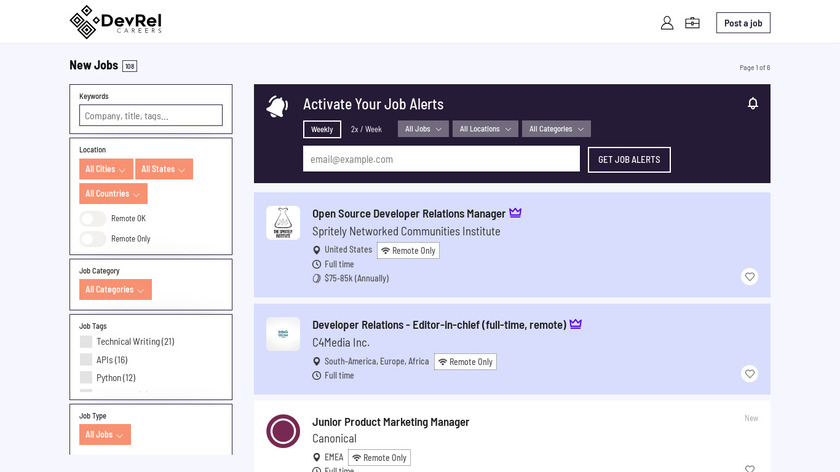Toggle the Remote Only switch
This screenshot has width=840, height=472.
pyautogui.click(x=93, y=239)
